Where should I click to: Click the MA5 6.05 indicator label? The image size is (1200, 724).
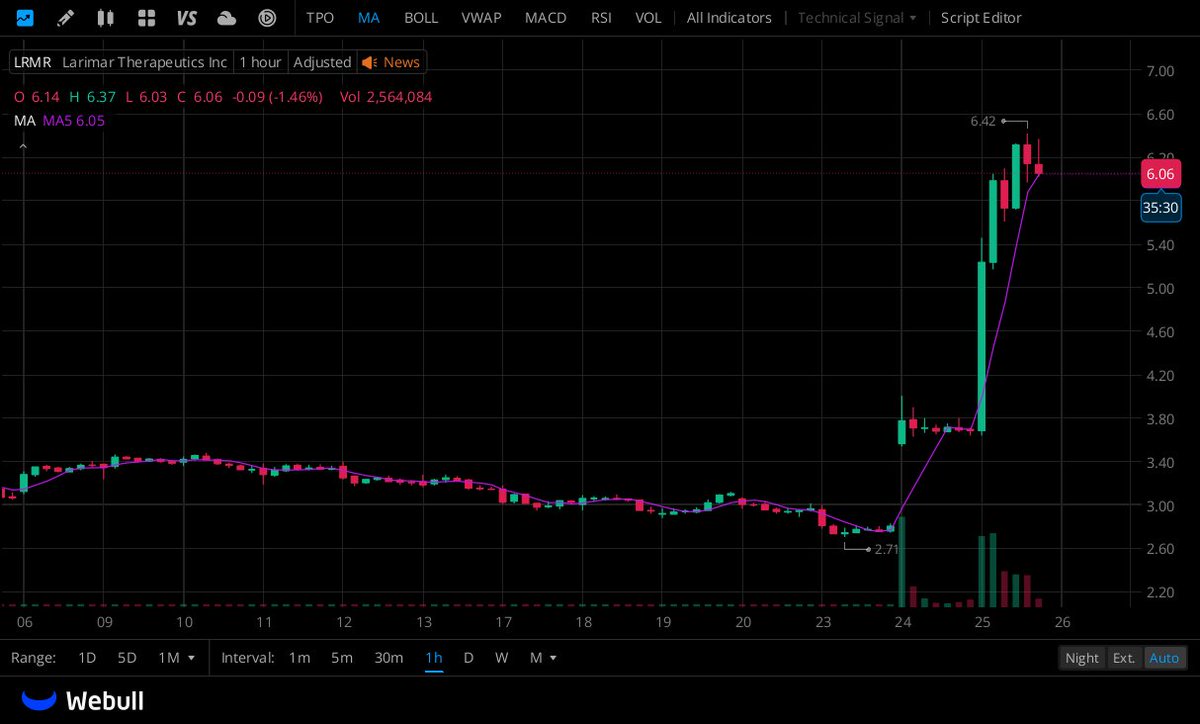(73, 120)
